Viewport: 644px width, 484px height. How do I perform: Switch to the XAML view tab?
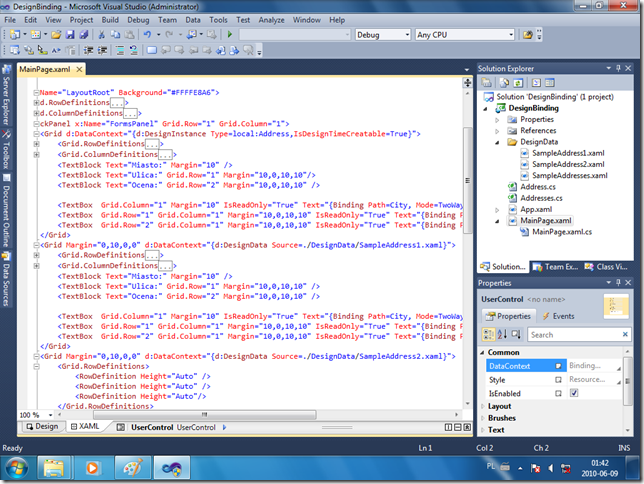[x=85, y=426]
